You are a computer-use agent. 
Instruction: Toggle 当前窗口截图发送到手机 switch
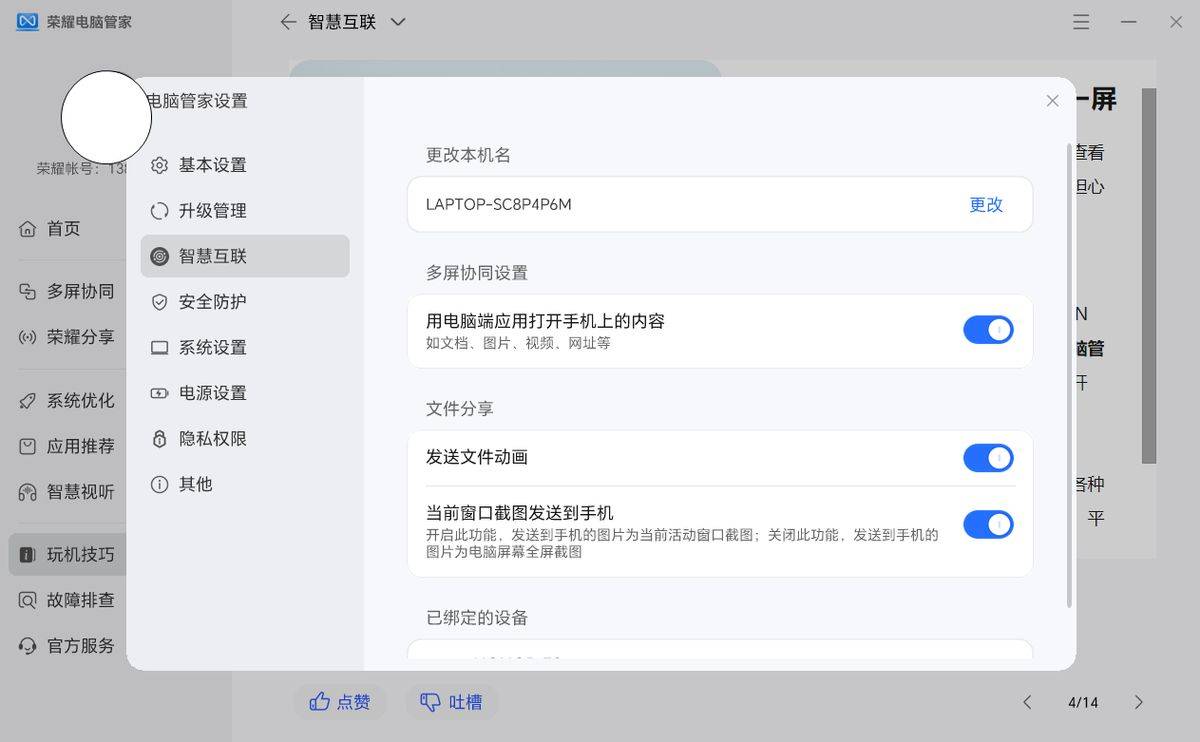(988, 524)
